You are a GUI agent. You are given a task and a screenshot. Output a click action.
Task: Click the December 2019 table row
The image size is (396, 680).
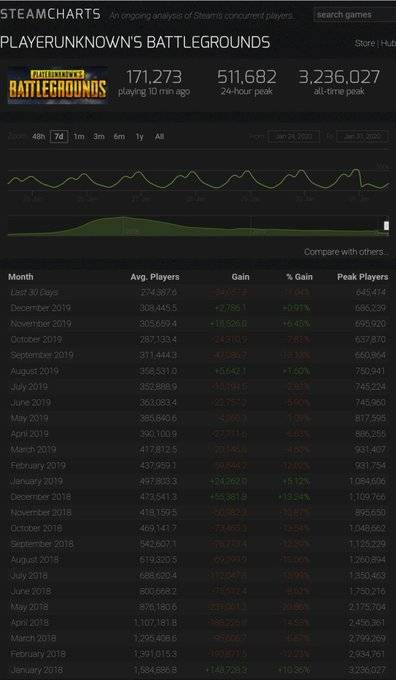tap(198, 308)
